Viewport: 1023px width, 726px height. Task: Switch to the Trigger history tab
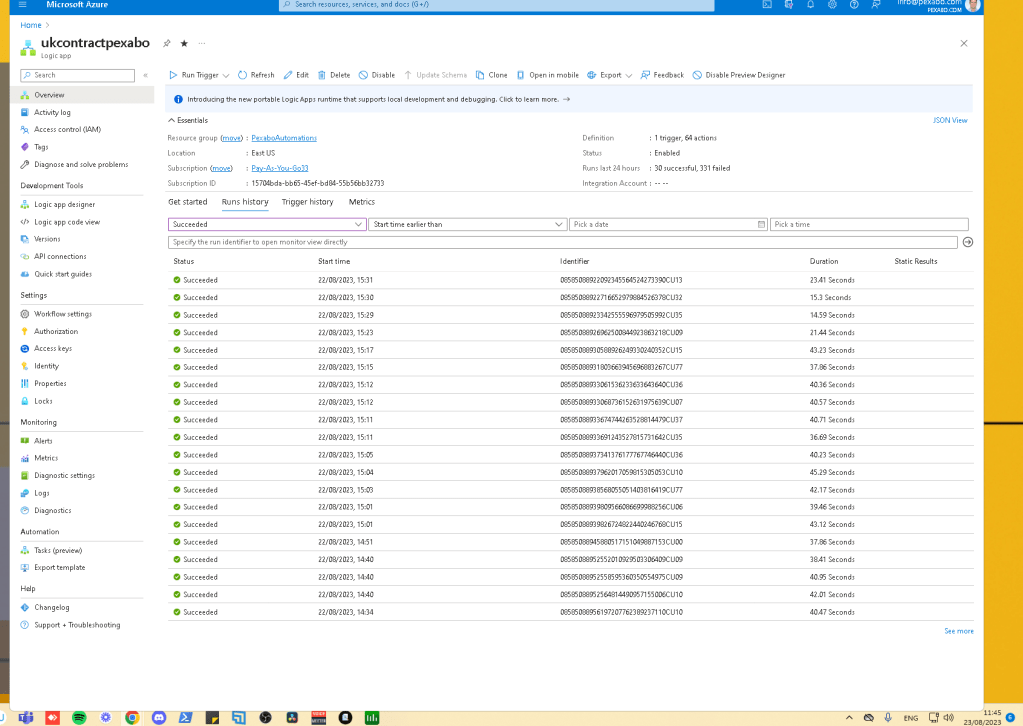(307, 202)
